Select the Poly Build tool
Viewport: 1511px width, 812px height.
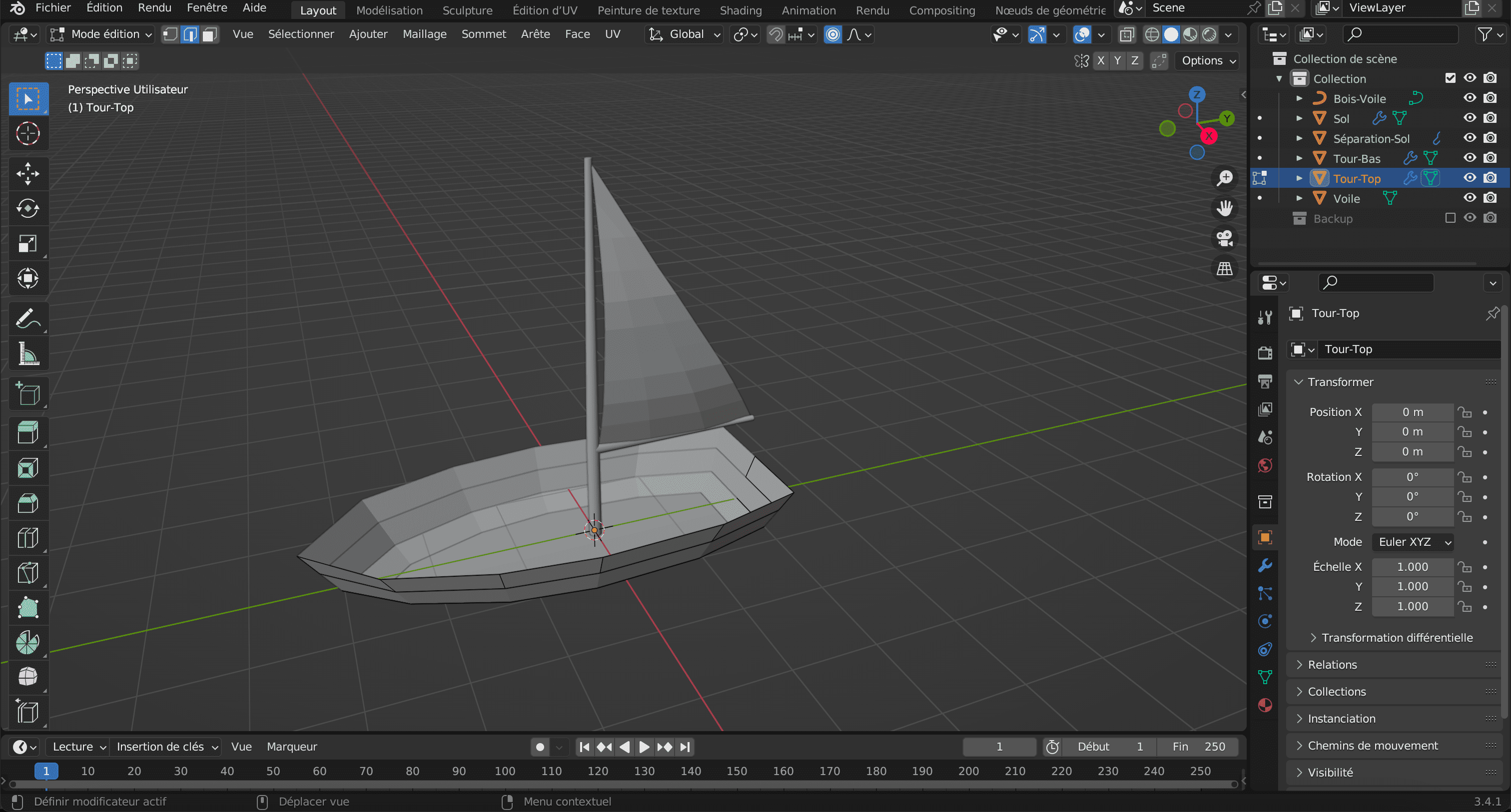tap(28, 607)
